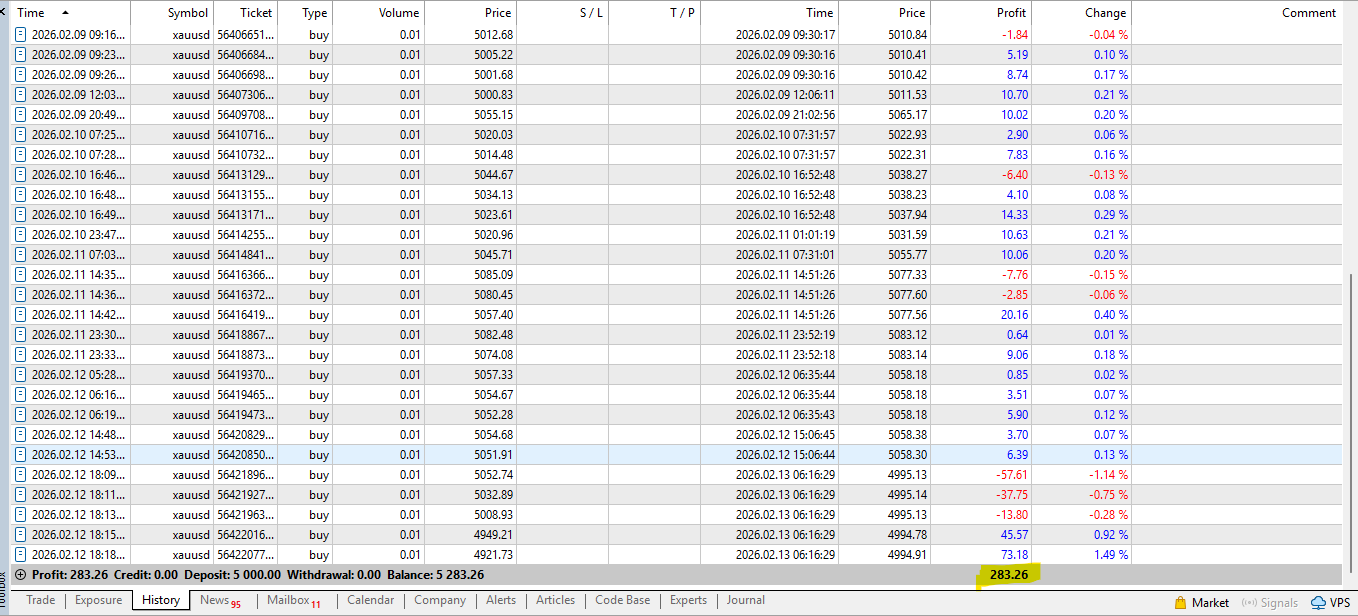Click the document icon of the row with open price 5055.15
This screenshot has width=1358, height=616.
[x=21, y=114]
